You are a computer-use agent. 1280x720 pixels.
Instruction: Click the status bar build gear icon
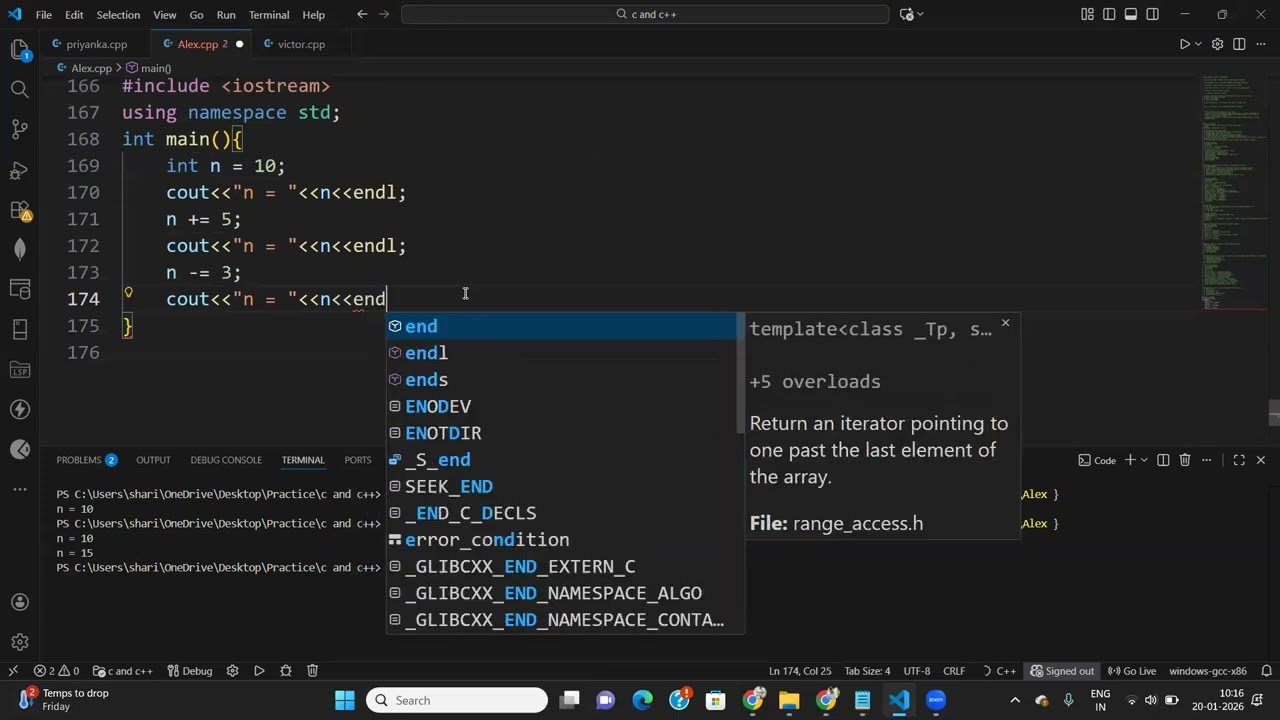coord(232,671)
